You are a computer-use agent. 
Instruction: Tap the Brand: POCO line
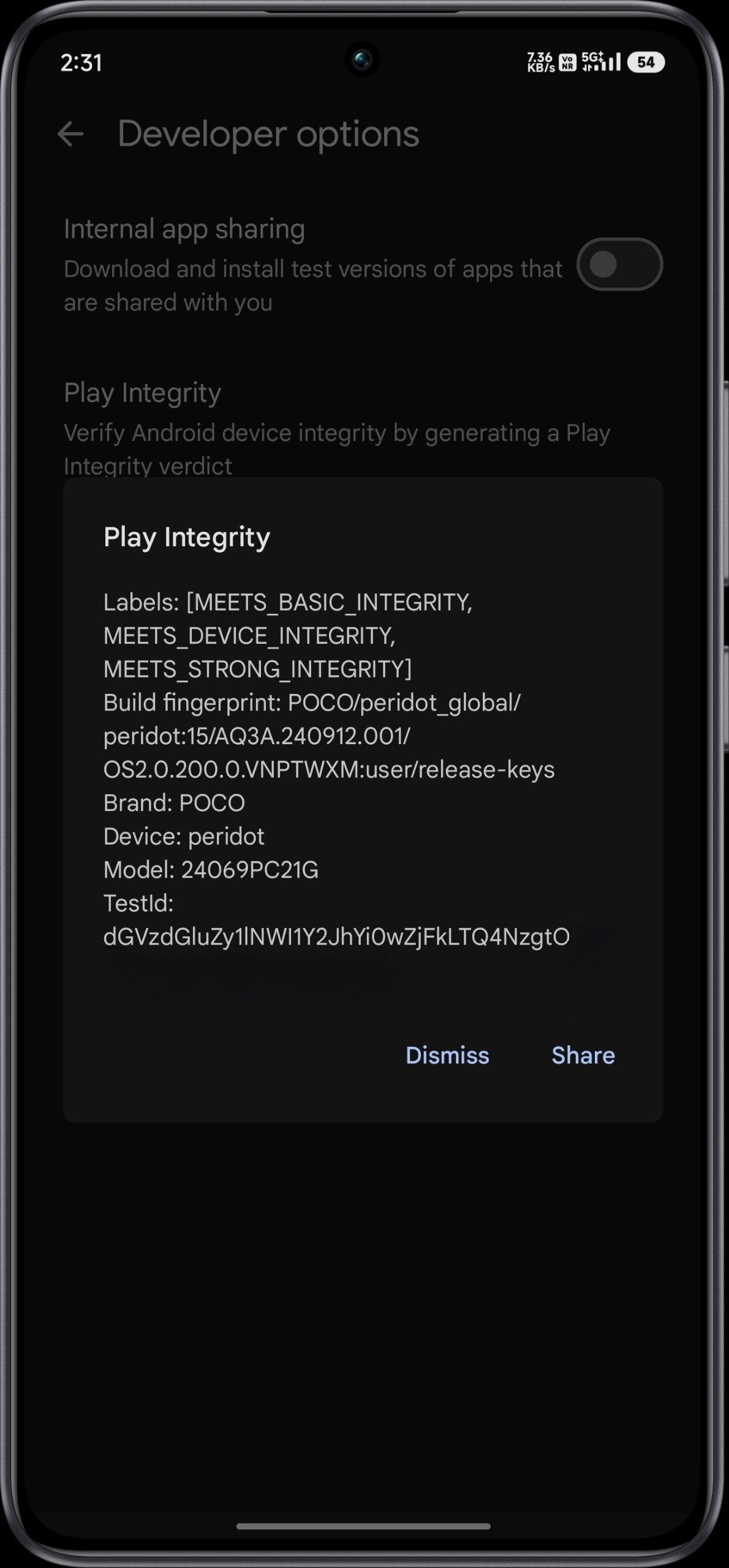(x=174, y=803)
